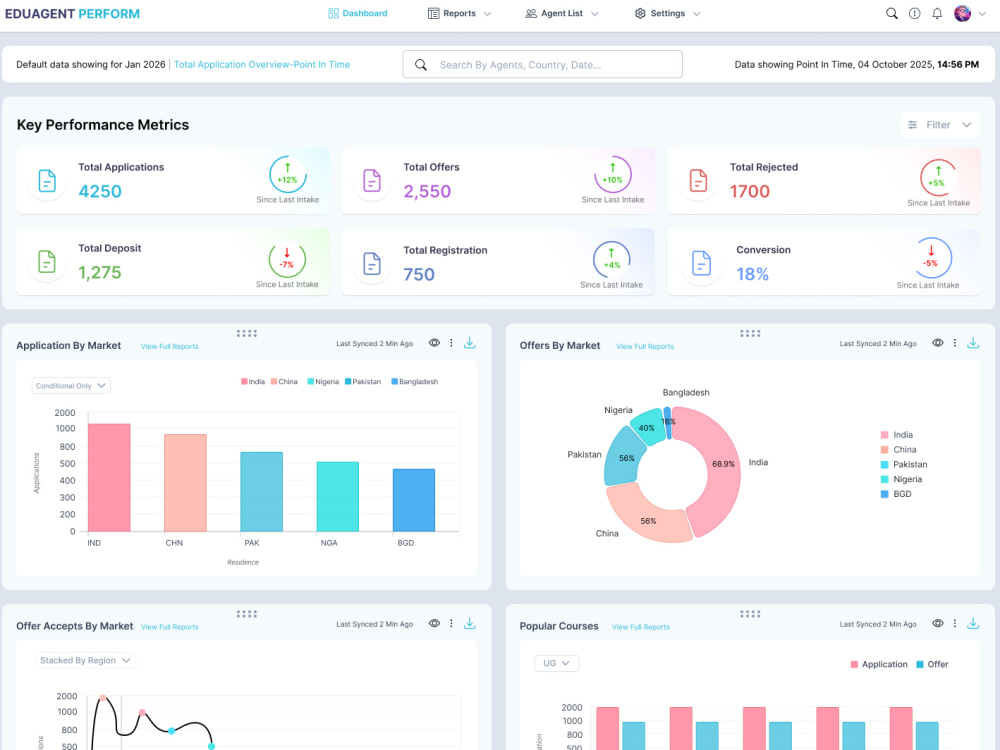
Task: Click the Total Applications document icon
Action: pos(47,181)
